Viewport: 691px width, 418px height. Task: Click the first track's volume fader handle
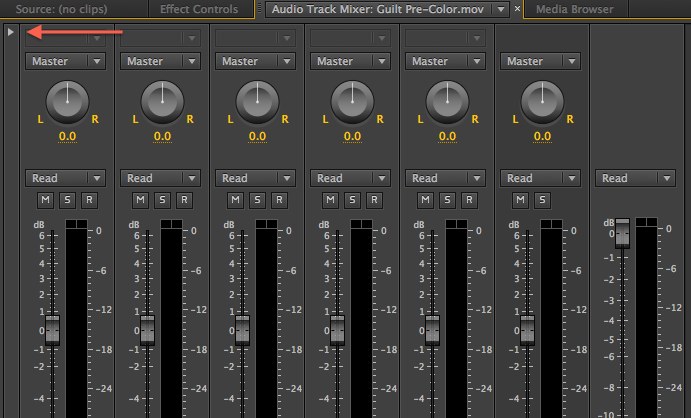click(53, 329)
